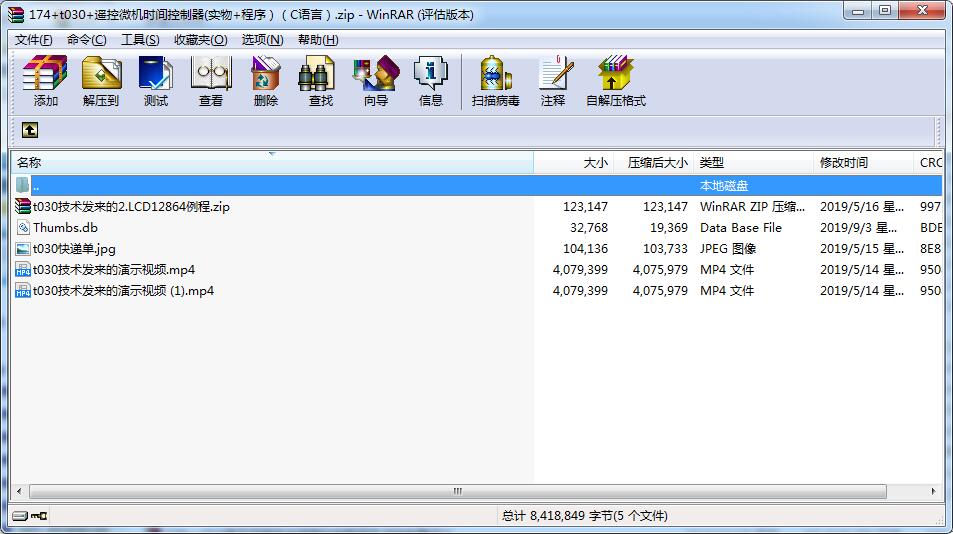The height and width of the screenshot is (534, 953).
Task: Select file name t030技术发来的演示视频.mp4
Action: click(x=114, y=270)
